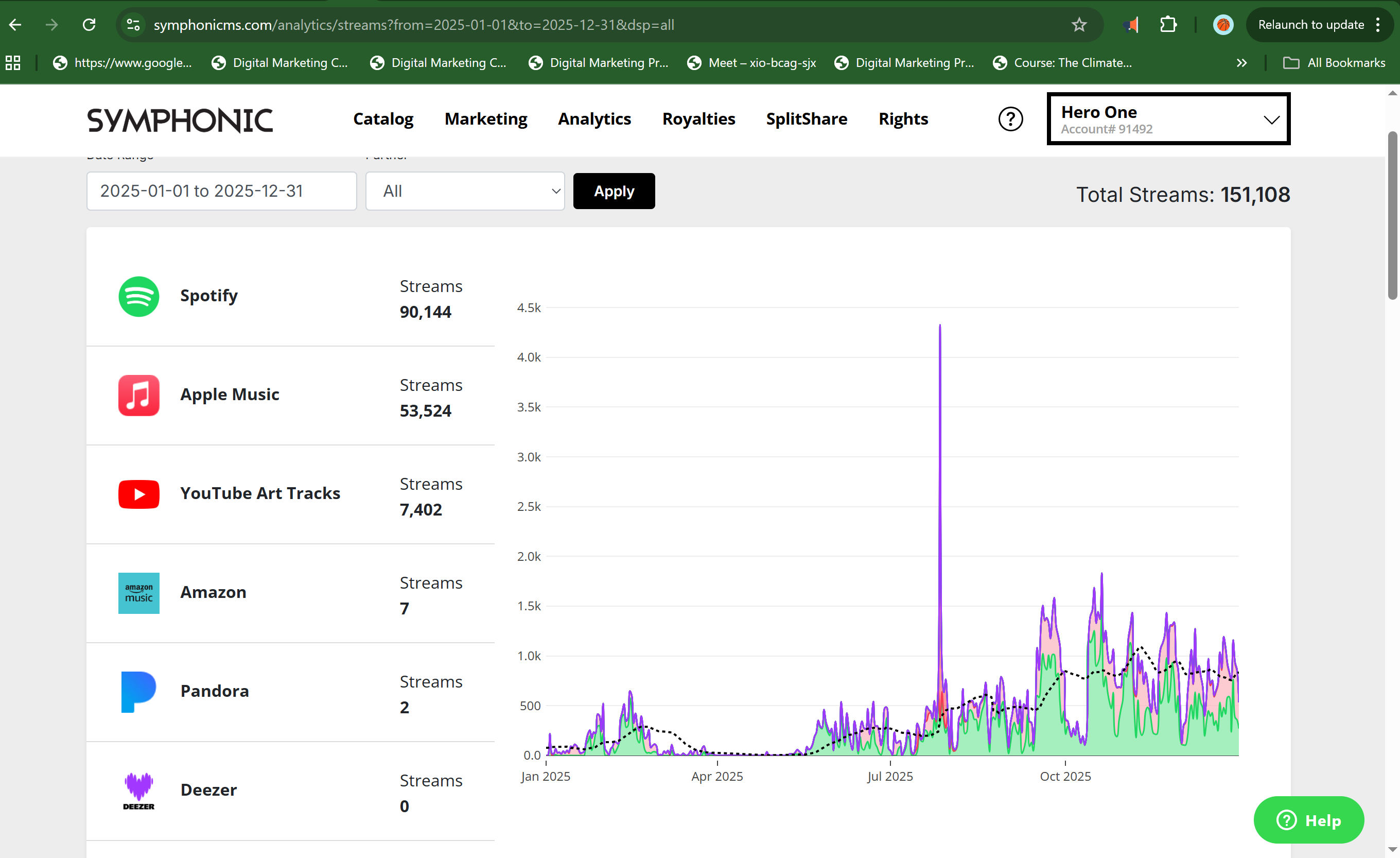Open the Meet – xio-bcag-sjx bookmark

coord(751,62)
